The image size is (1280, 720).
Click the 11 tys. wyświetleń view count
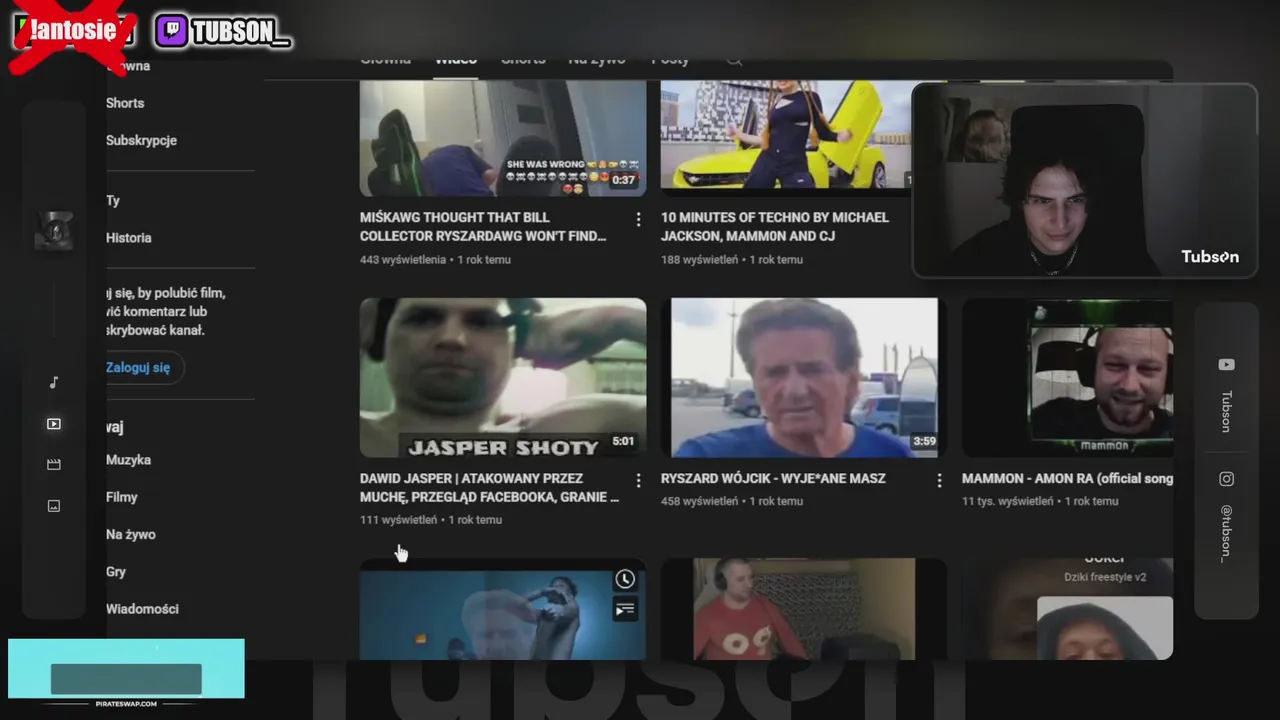(x=1007, y=501)
